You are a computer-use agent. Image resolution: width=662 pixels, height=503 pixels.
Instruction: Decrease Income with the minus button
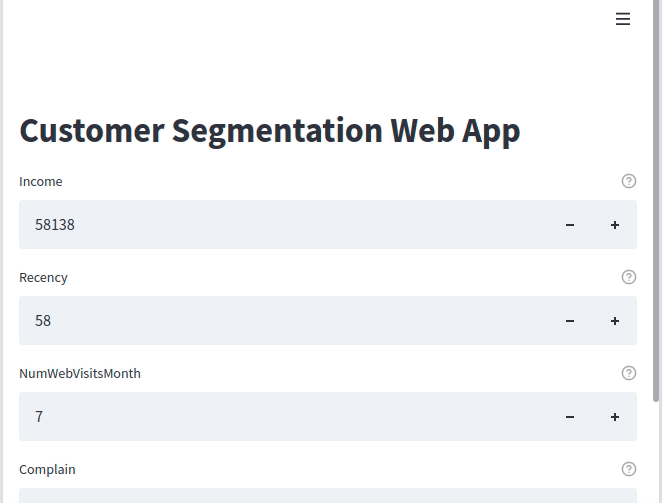570,225
